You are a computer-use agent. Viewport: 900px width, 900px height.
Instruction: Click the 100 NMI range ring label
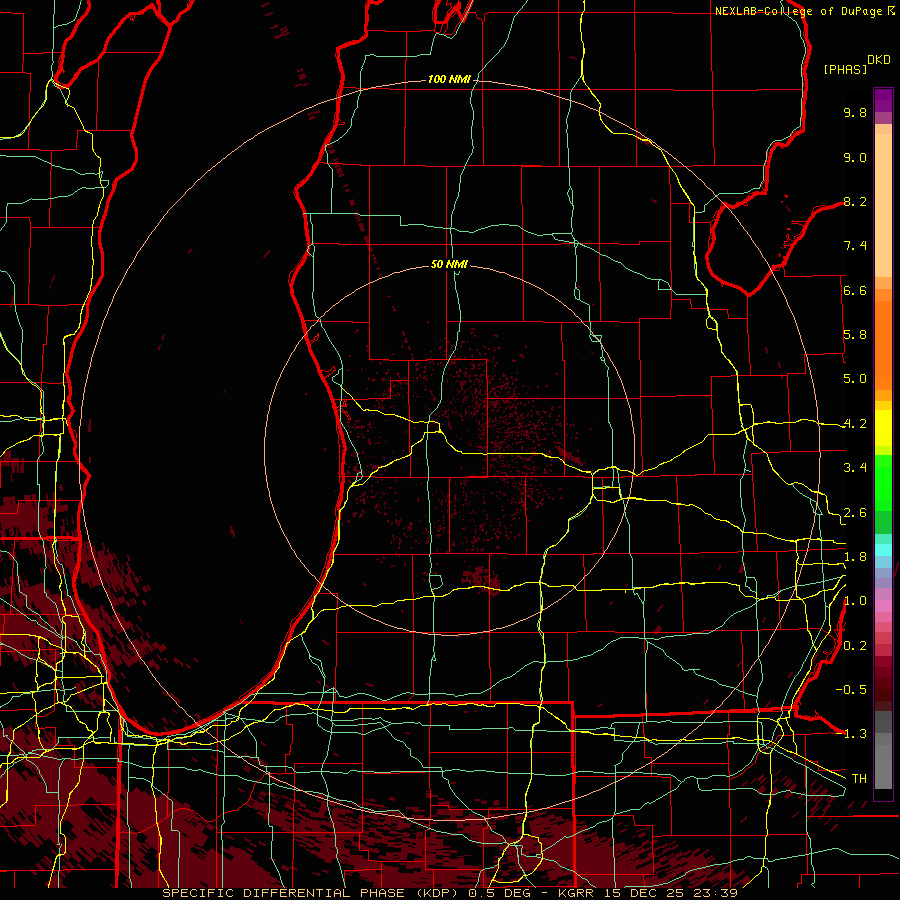(449, 79)
